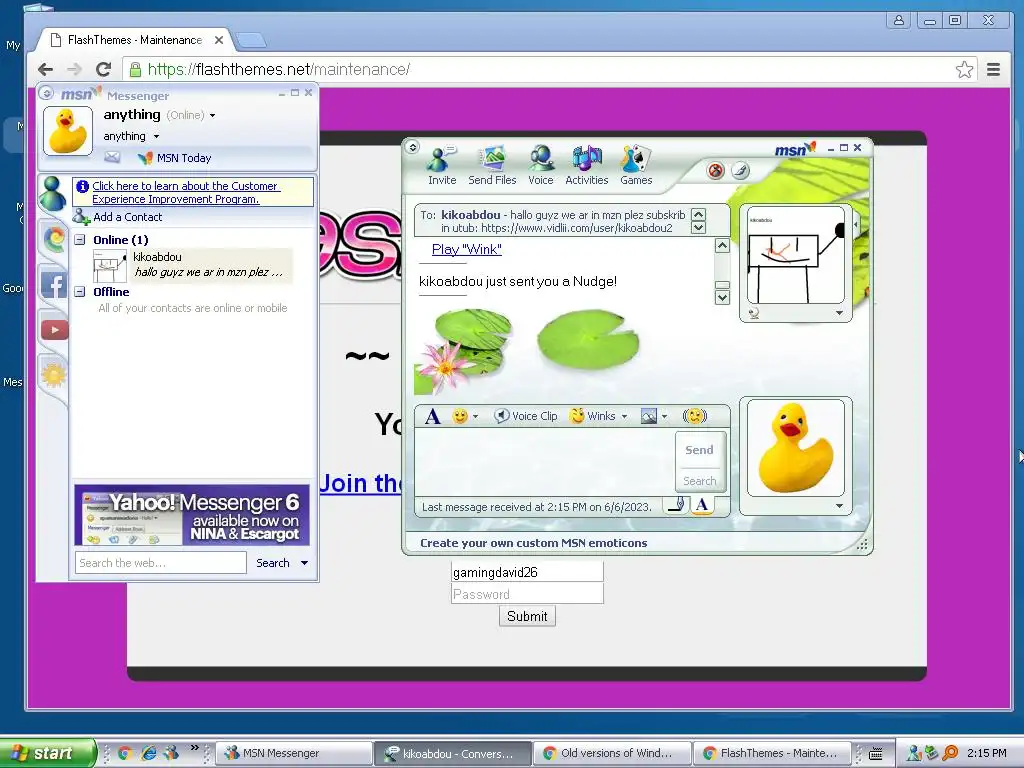Open background picker dropdown arrow

(x=664, y=417)
